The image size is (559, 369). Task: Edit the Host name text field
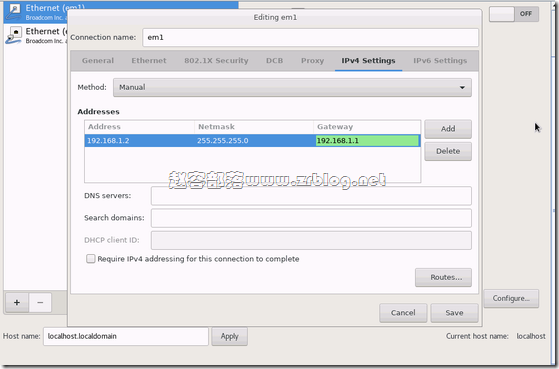126,336
